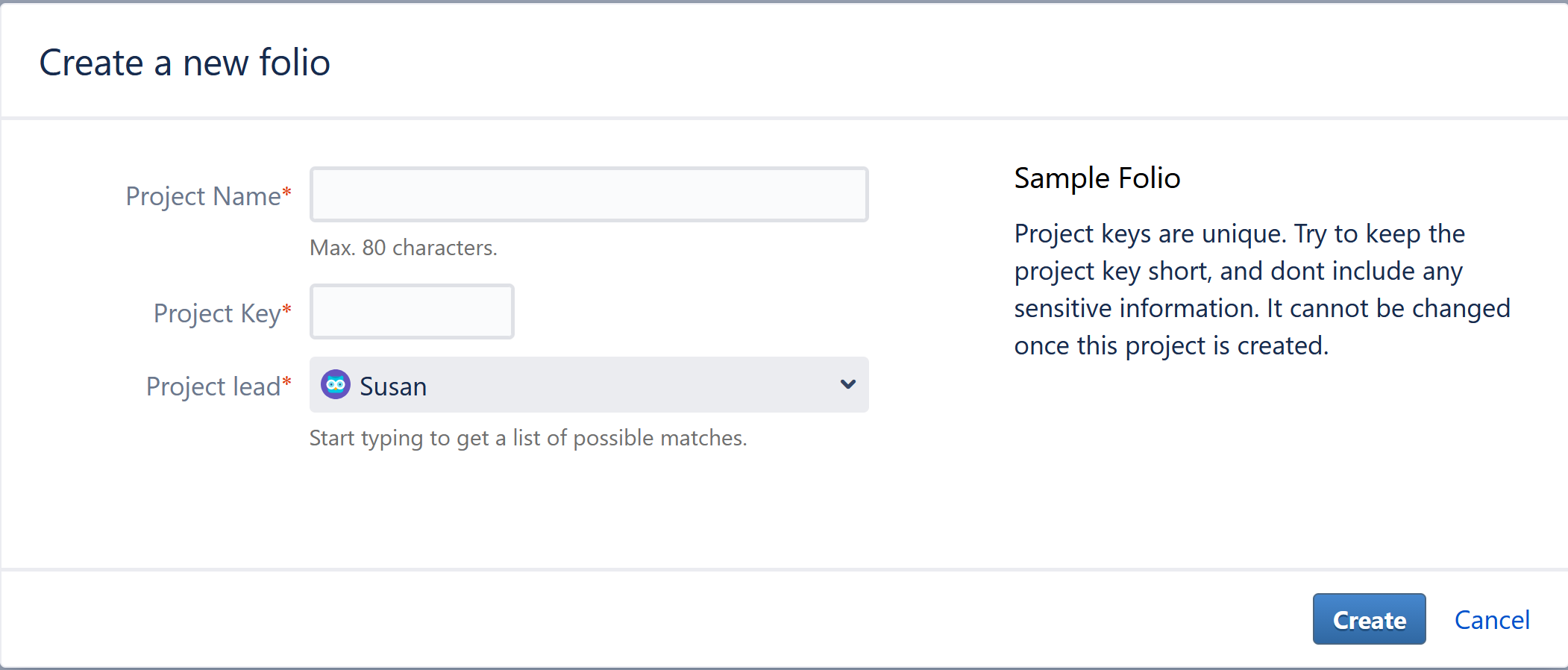Select the name Susan in lead field

tap(393, 386)
